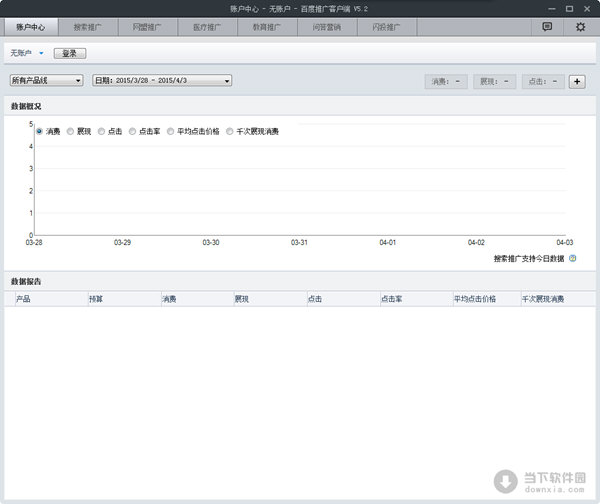Image resolution: width=600 pixels, height=504 pixels.
Task: Click the 点击率 column header
Action: point(416,299)
